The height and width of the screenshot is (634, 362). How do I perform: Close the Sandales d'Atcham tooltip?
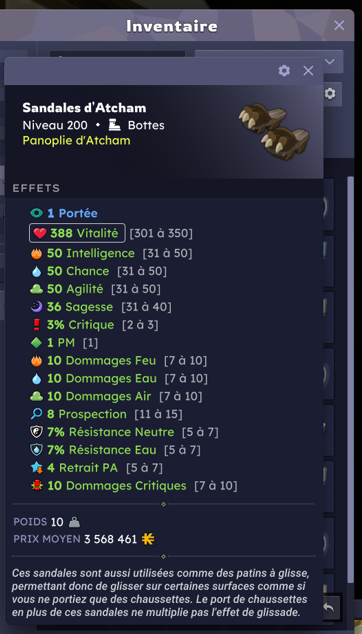click(308, 71)
